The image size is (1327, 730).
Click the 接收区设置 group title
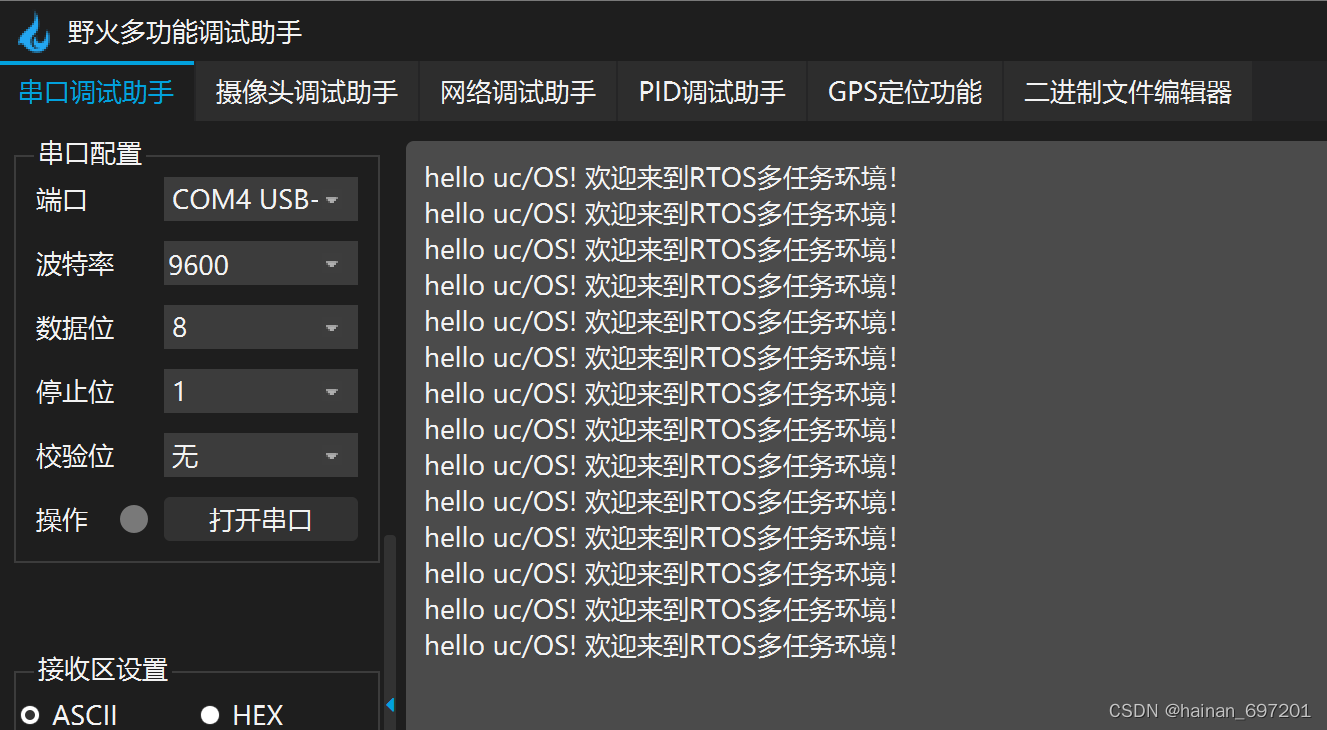(x=103, y=669)
